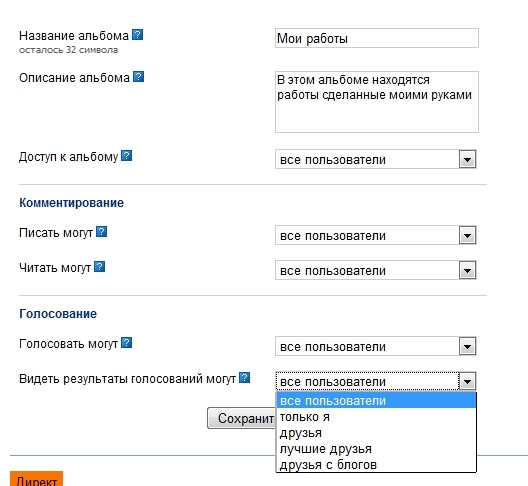The image size is (528, 486).
Task: Open help for Видеть результаты голосований могут
Action: [244, 378]
